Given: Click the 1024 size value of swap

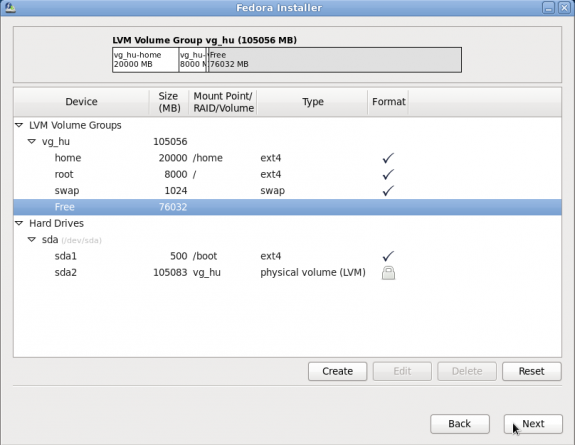Looking at the screenshot, I should (x=176, y=191).
